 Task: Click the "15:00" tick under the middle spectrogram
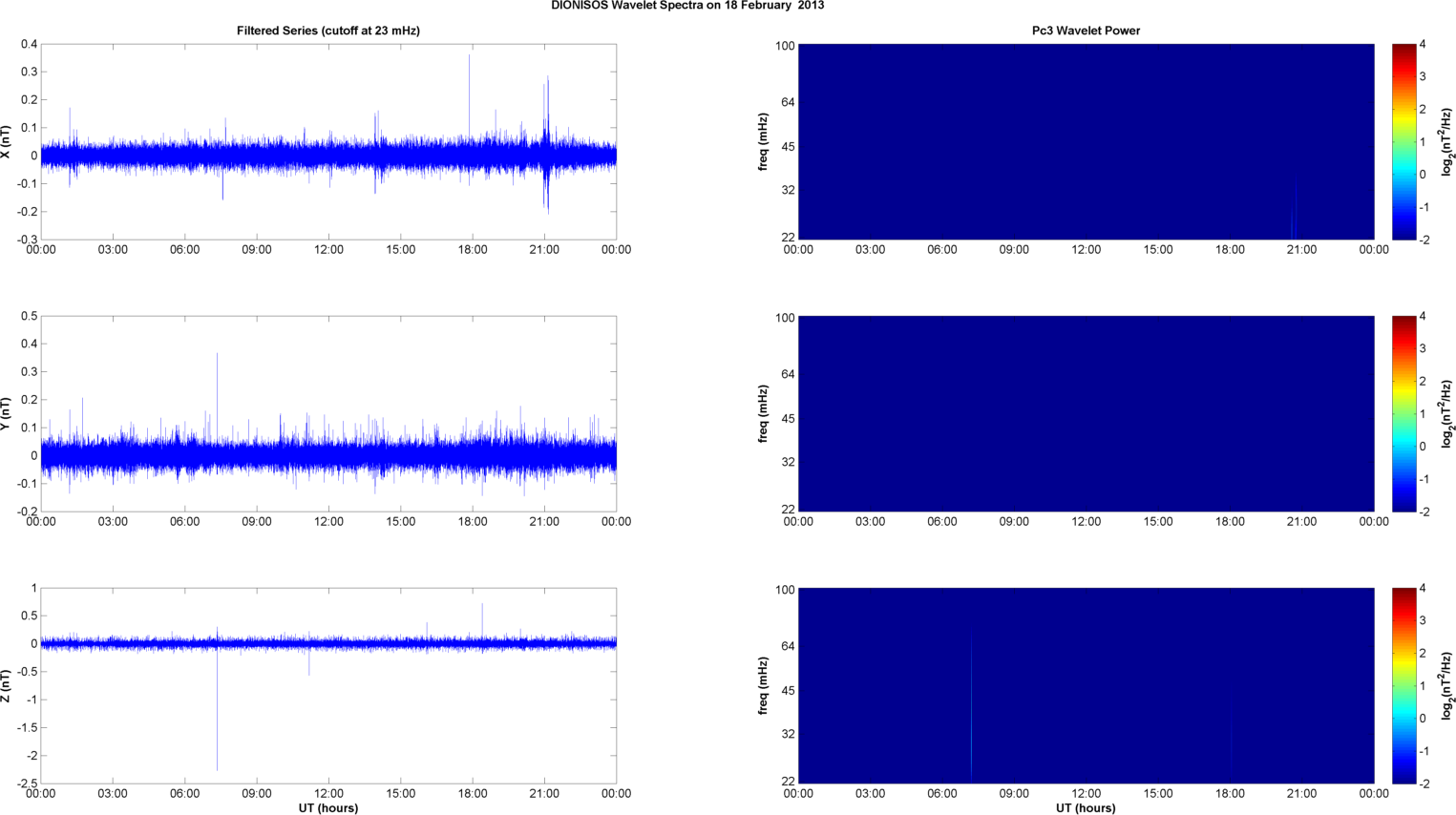[1158, 522]
